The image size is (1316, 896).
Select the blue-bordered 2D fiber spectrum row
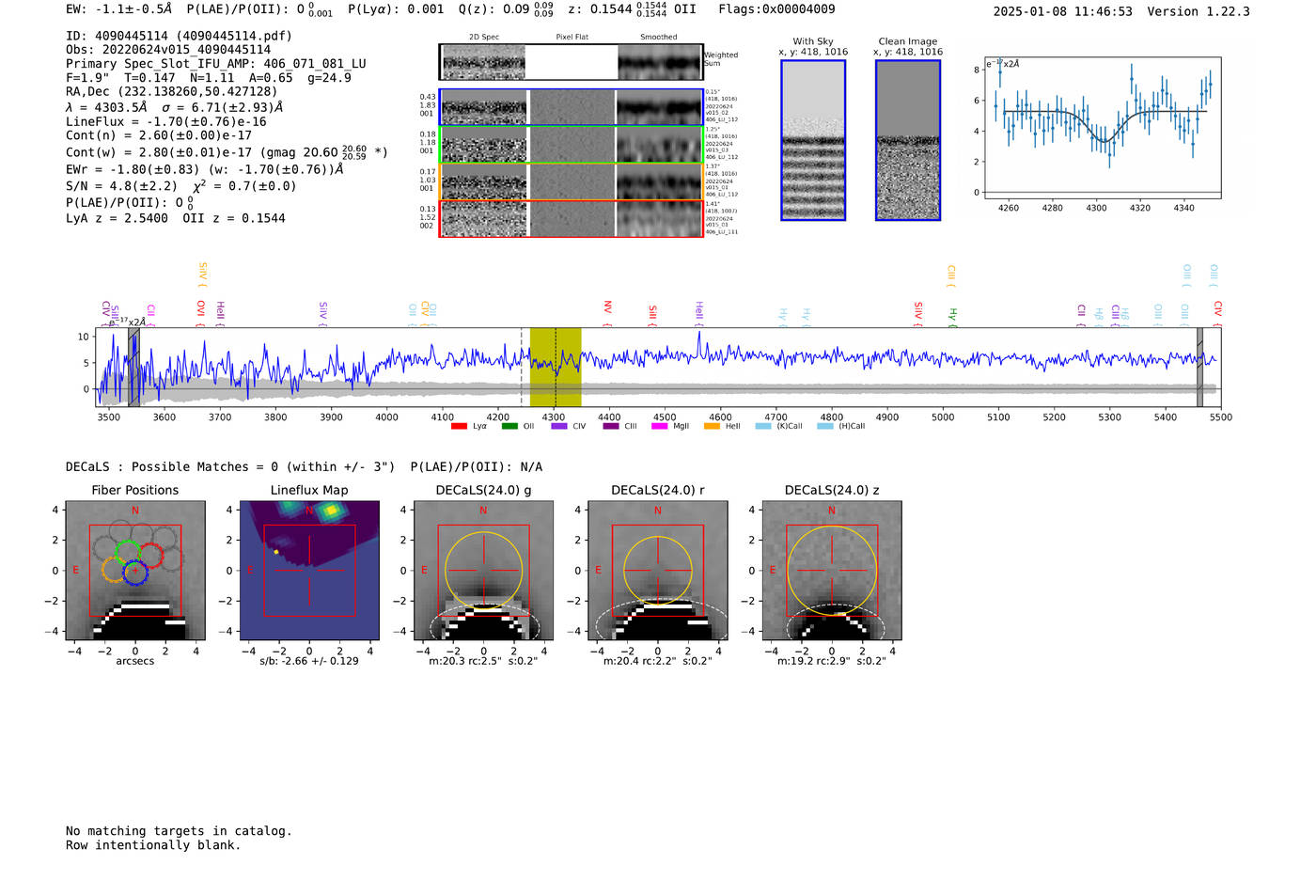(x=571, y=107)
